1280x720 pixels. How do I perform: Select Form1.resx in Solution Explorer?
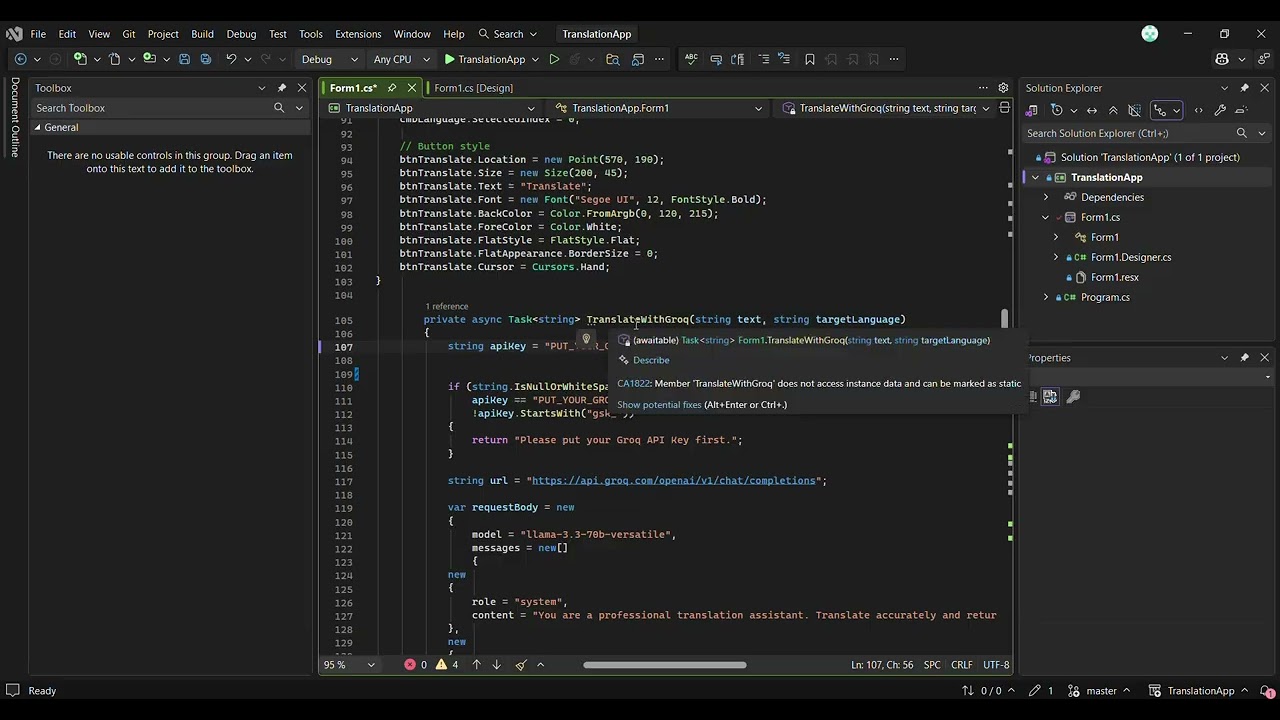[1114, 277]
